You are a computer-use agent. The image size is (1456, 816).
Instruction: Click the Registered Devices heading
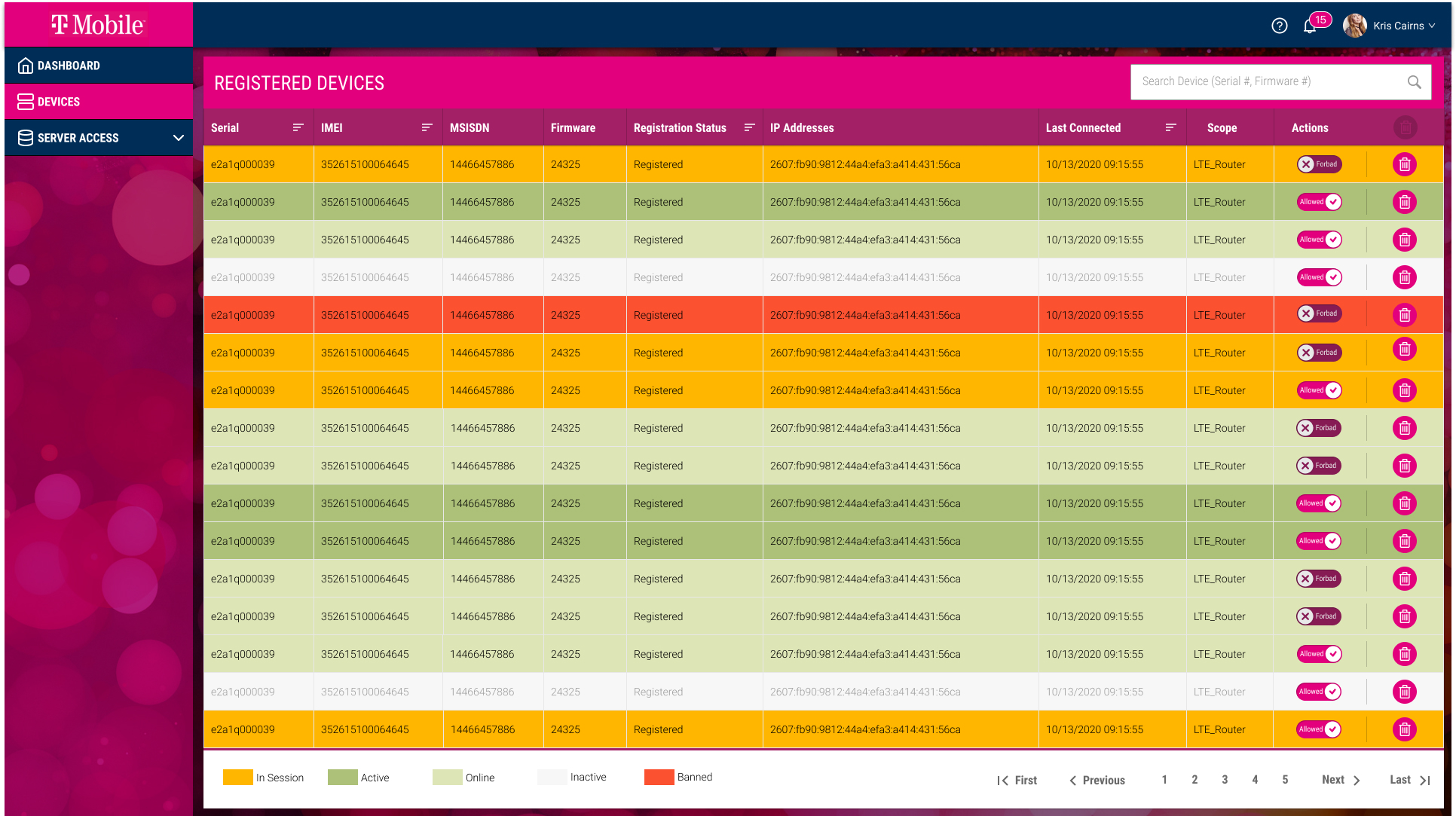point(299,83)
